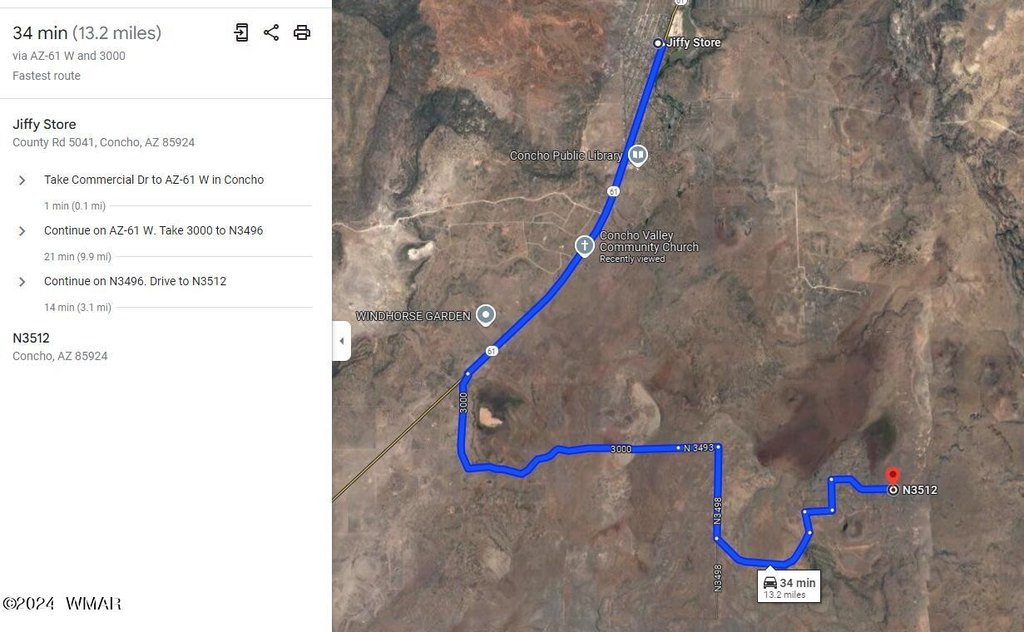Print the directions using printer icon
Screen dimensions: 1024x632
(302, 33)
